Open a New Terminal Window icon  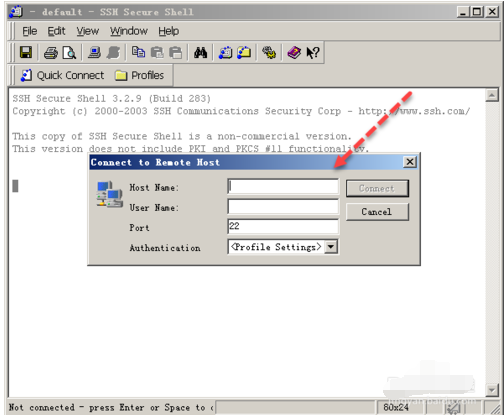225,52
